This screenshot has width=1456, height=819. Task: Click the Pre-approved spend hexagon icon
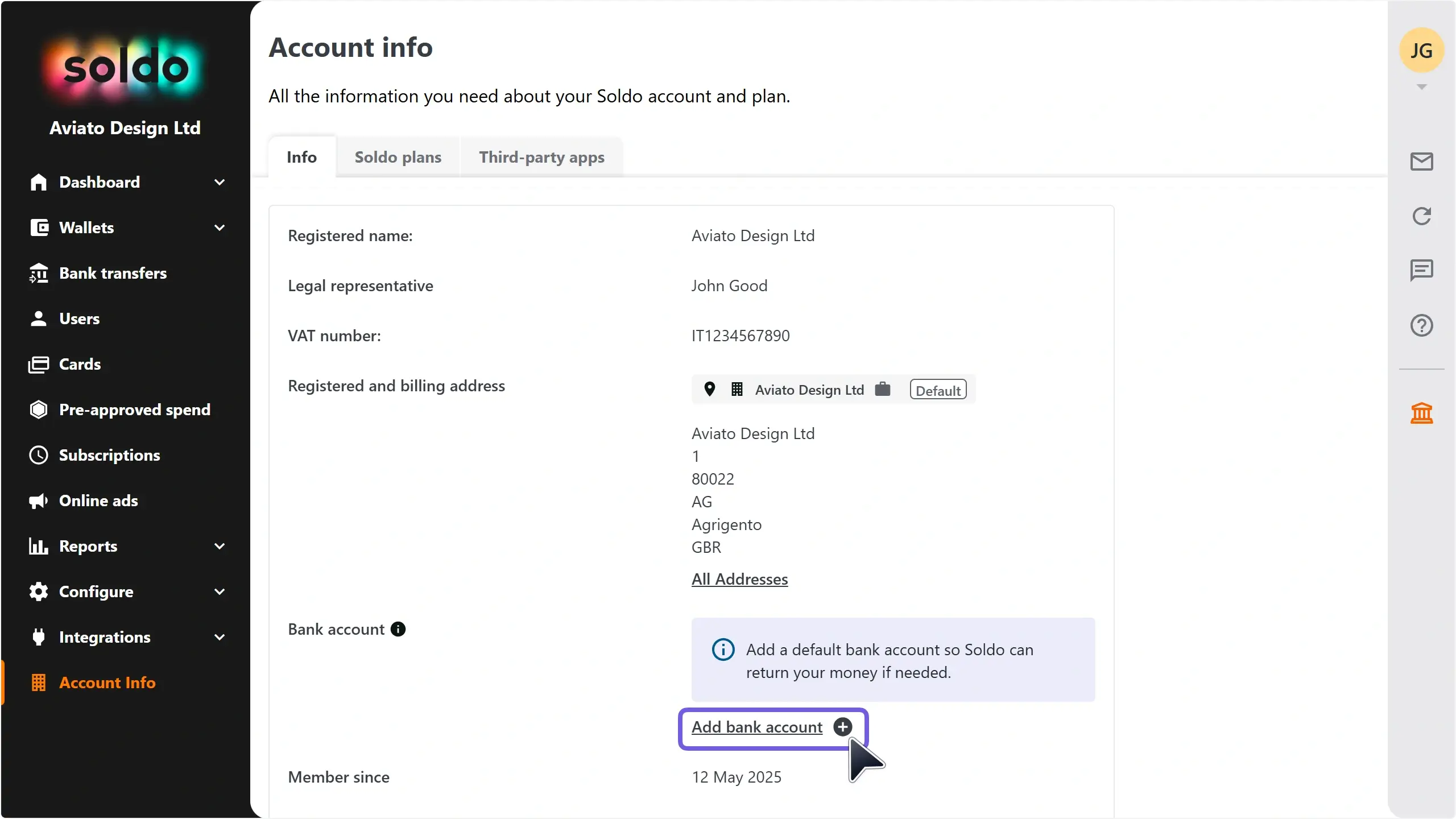click(x=39, y=409)
